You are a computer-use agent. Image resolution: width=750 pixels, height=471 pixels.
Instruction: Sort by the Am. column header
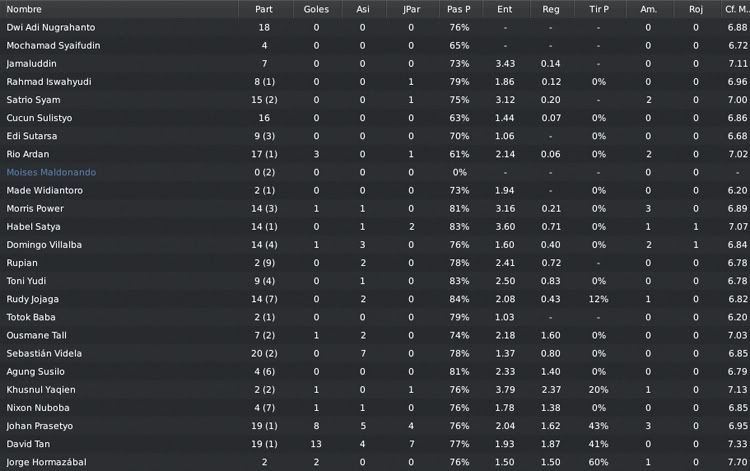(x=649, y=9)
